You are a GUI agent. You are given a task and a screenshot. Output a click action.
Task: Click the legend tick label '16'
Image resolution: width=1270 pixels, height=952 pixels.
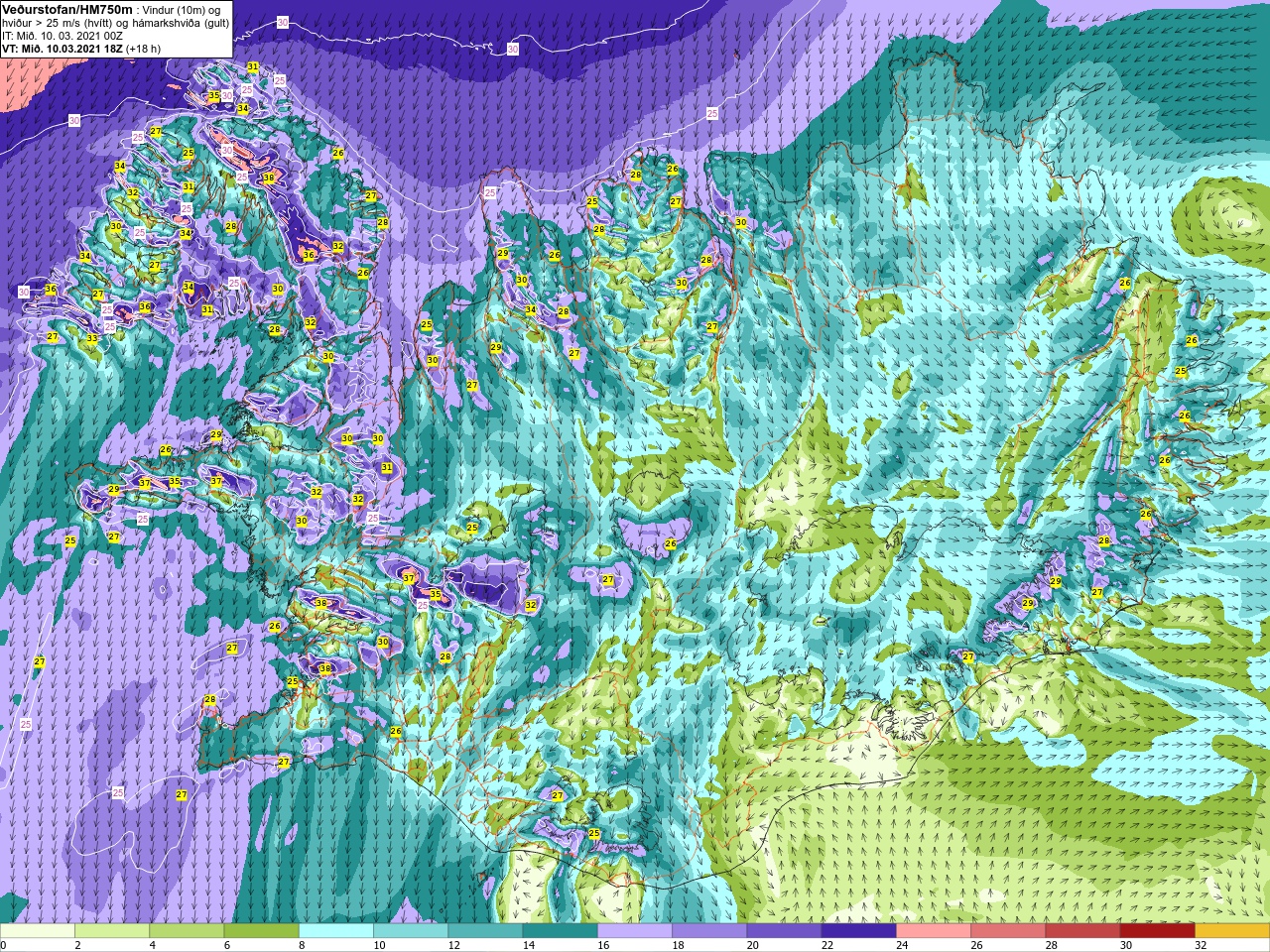[x=603, y=945]
